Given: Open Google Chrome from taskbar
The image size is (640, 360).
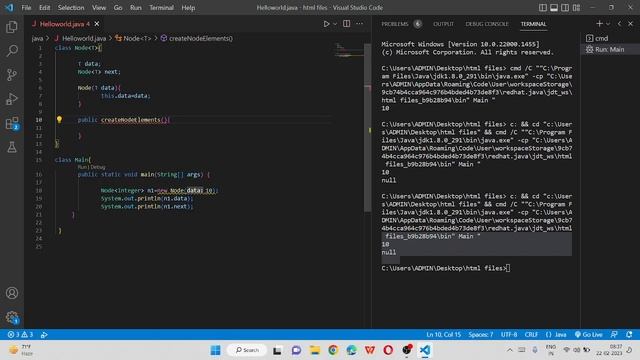Looking at the screenshot, I should 333,350.
